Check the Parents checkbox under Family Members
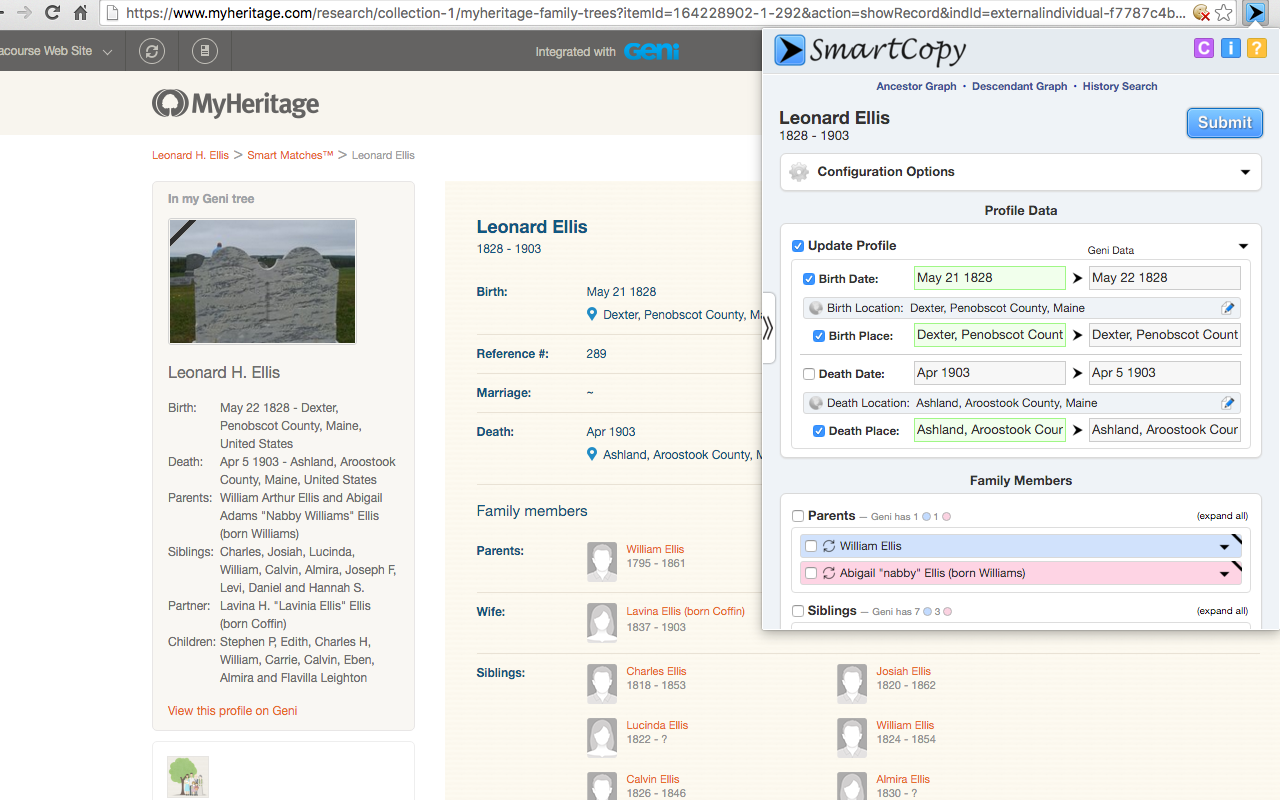Image resolution: width=1280 pixels, height=800 pixels. pos(797,515)
